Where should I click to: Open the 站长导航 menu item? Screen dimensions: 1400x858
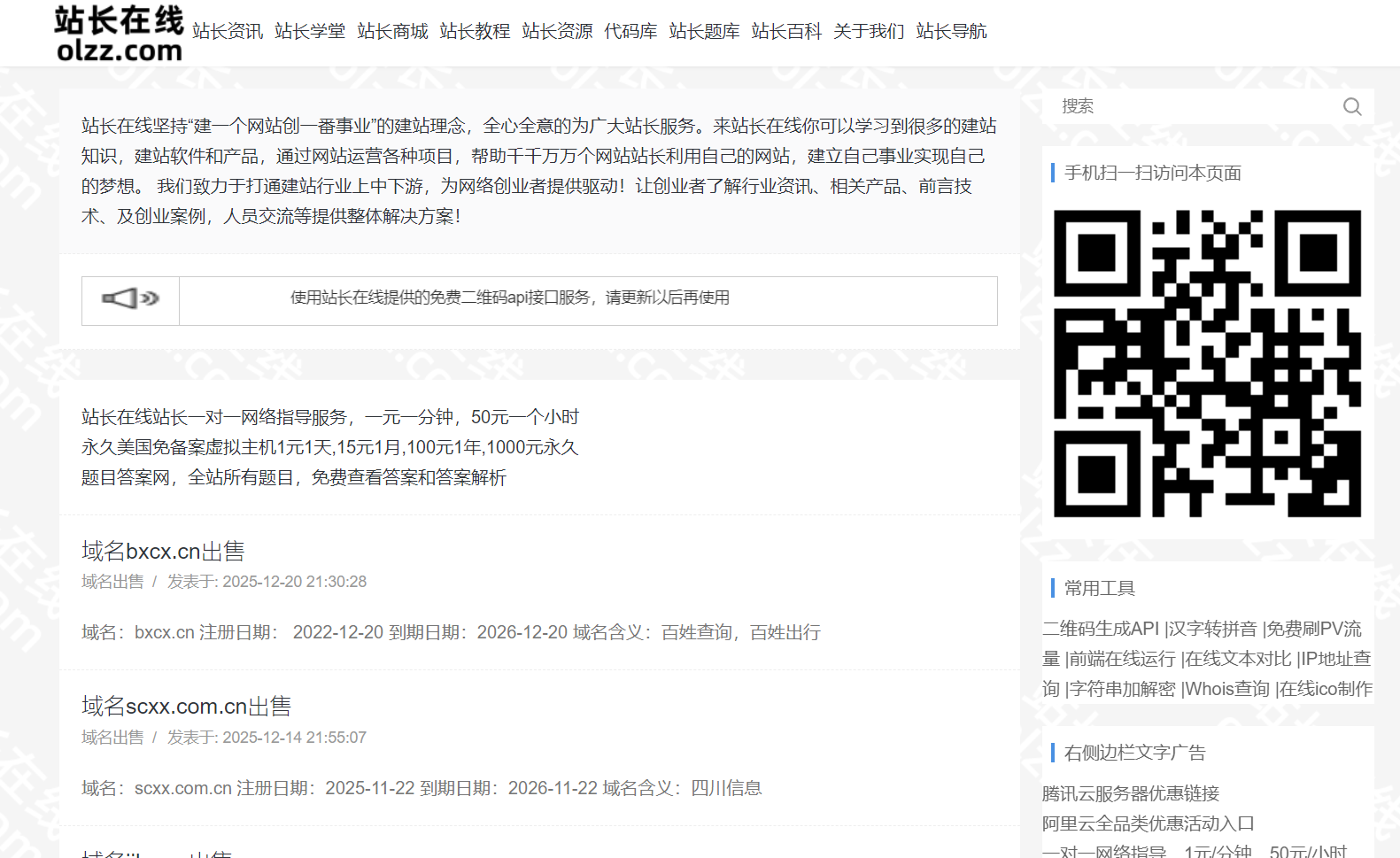point(951,32)
